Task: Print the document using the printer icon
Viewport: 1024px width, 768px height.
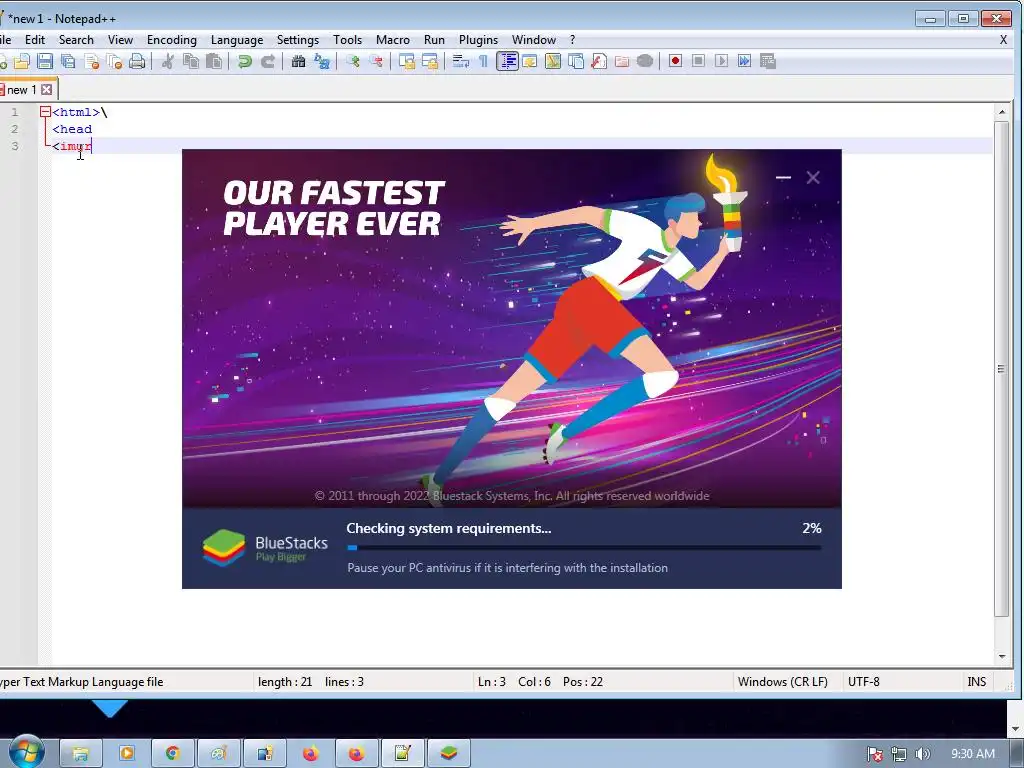Action: click(x=137, y=61)
